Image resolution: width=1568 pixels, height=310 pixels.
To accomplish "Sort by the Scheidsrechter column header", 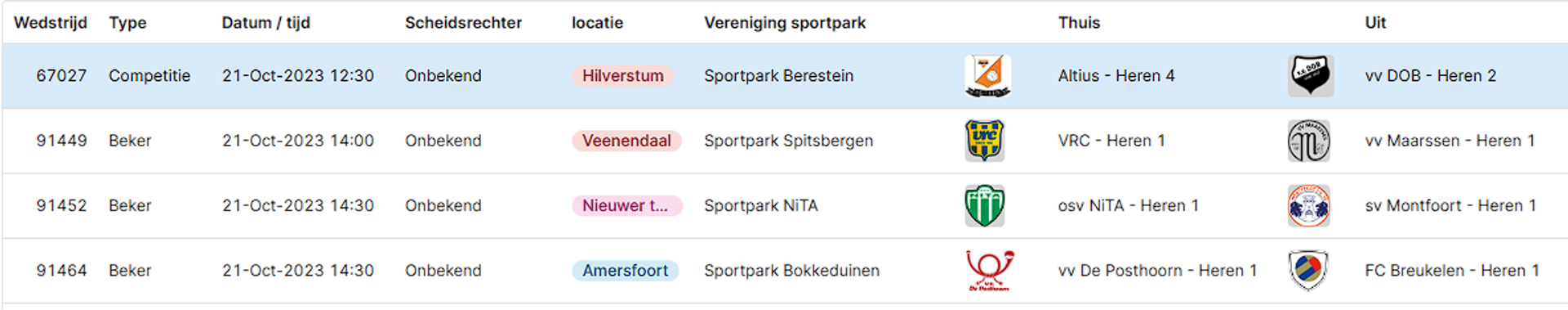I will [x=463, y=23].
